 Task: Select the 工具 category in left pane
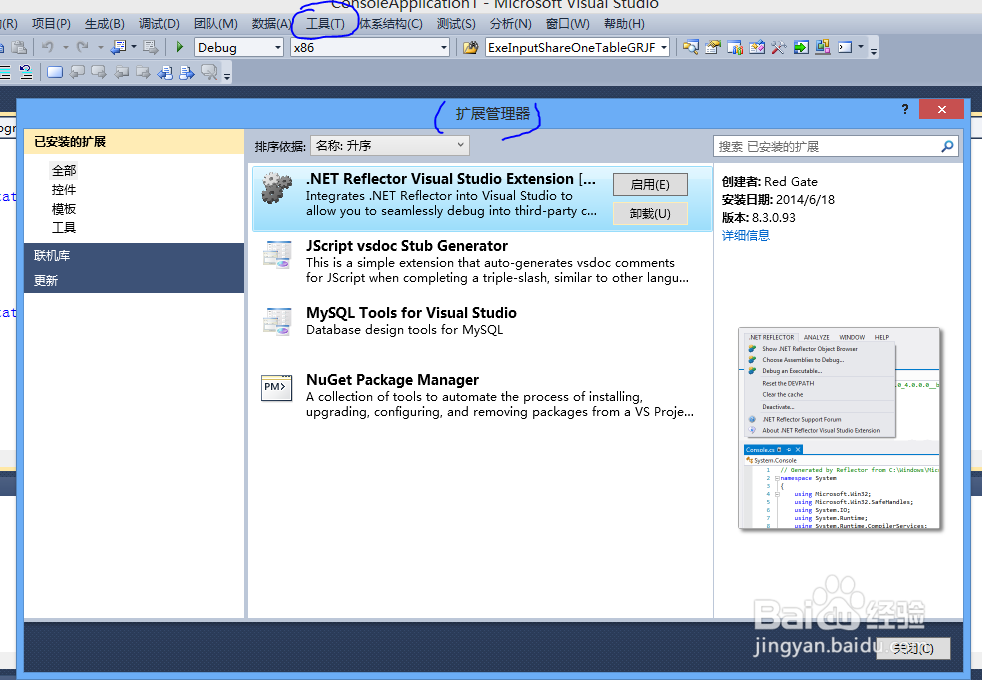(x=64, y=227)
